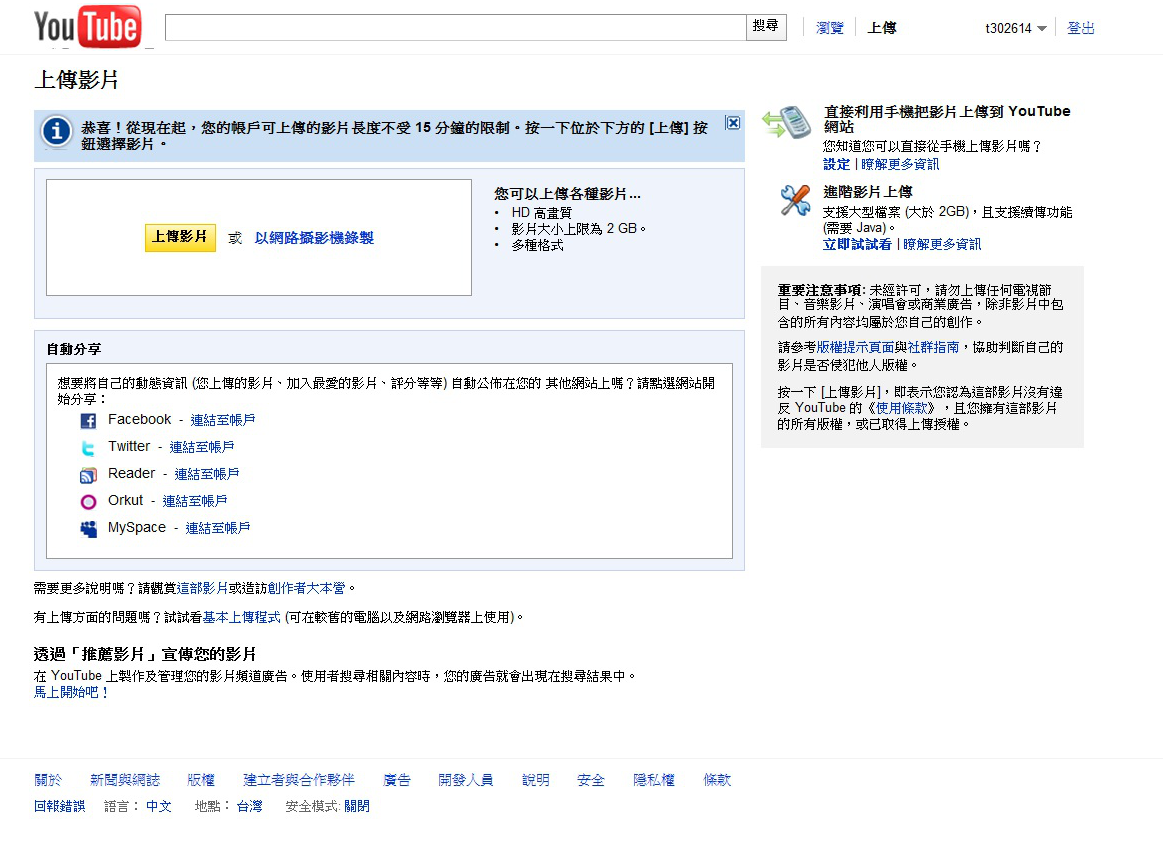The image size is (1163, 843).
Task: Change location via the 台灣 link
Action: (249, 807)
